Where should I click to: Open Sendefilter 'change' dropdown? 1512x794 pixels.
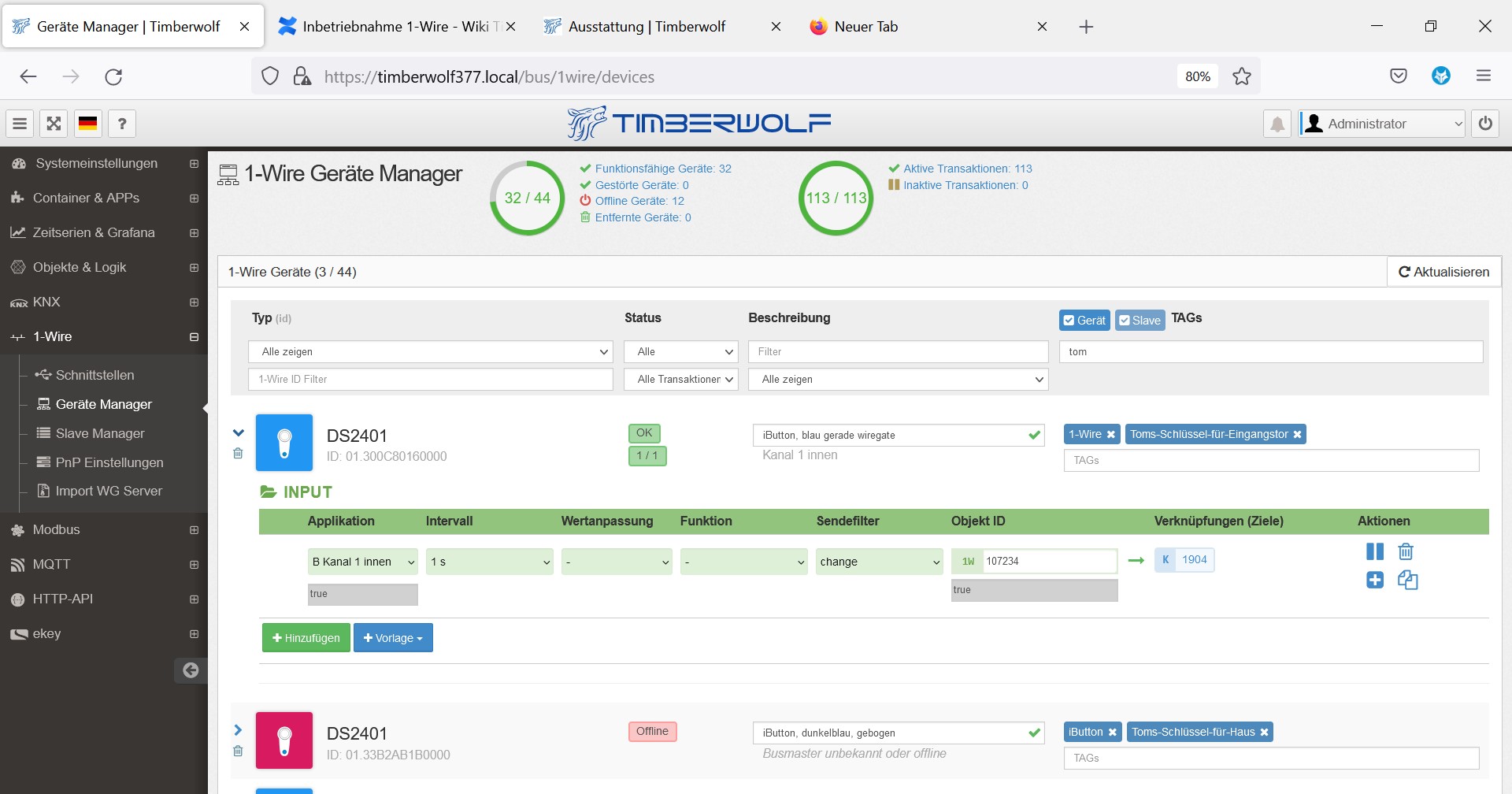tap(880, 562)
